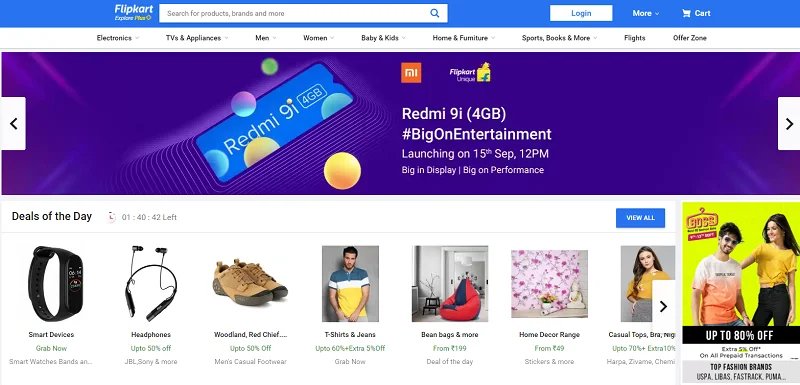Click the Mi logo in banner

point(411,72)
